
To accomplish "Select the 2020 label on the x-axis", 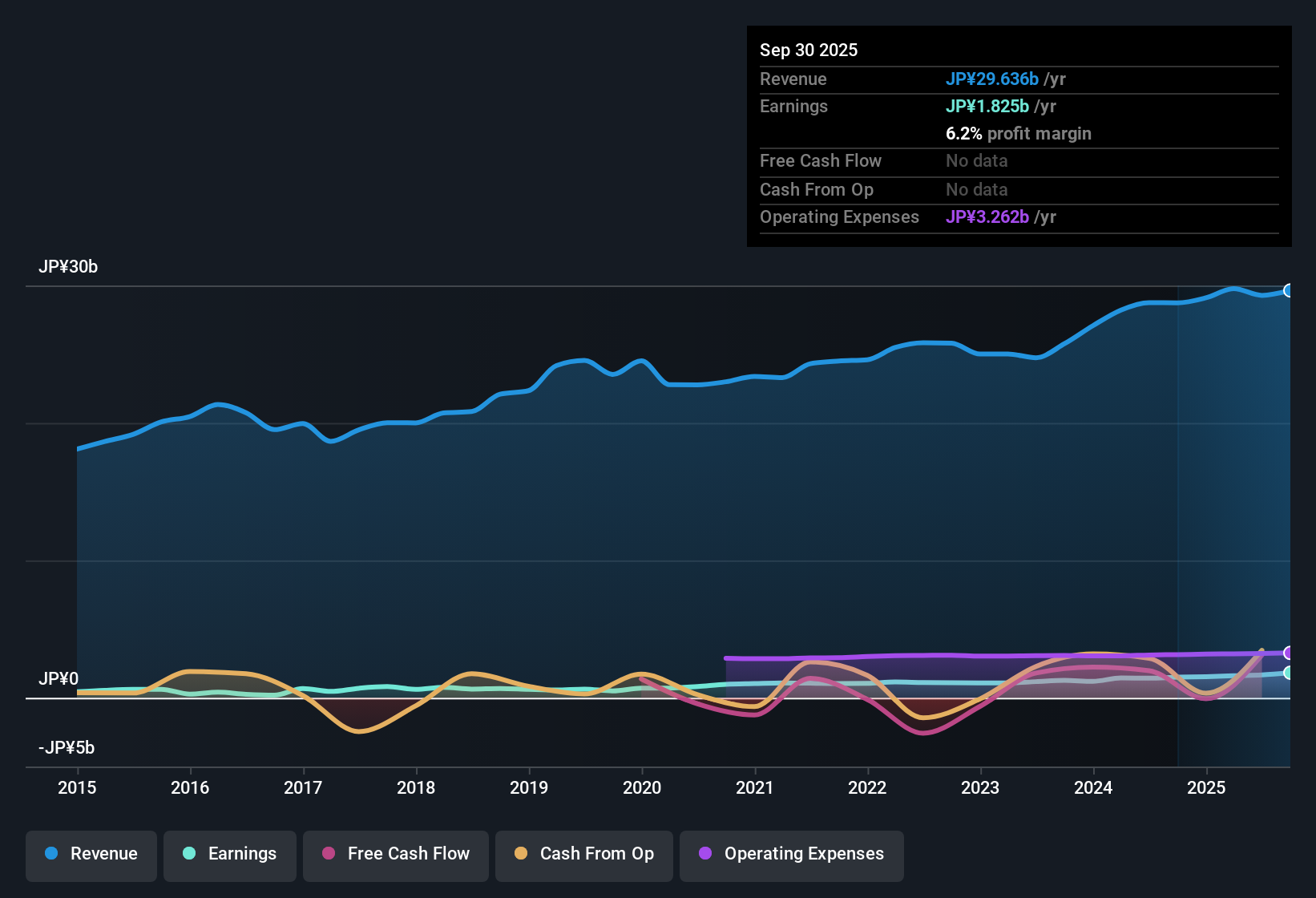I will click(x=642, y=788).
